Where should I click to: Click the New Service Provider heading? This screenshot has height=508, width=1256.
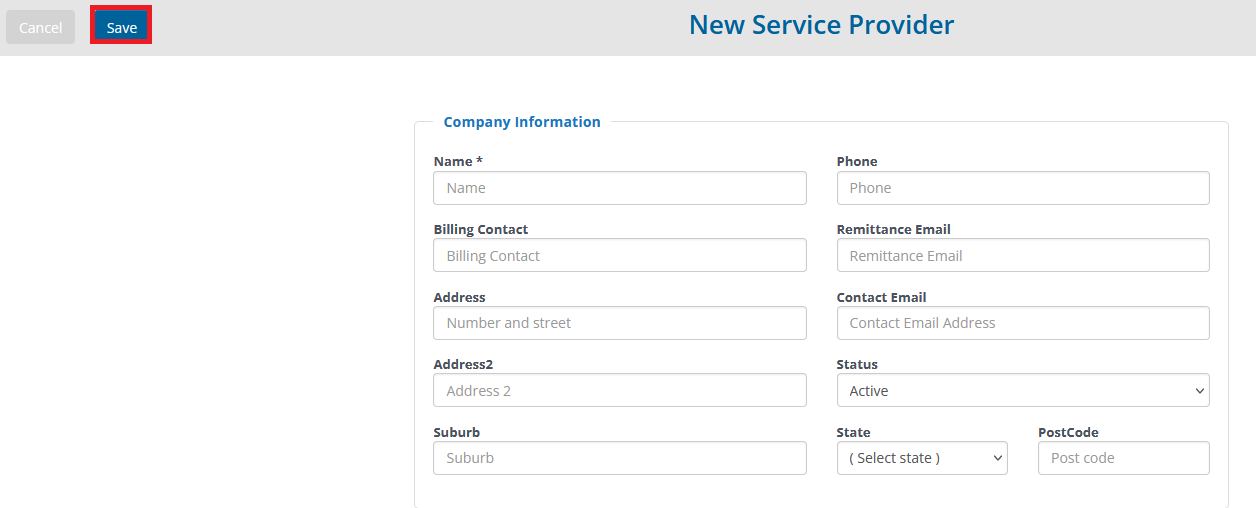822,25
